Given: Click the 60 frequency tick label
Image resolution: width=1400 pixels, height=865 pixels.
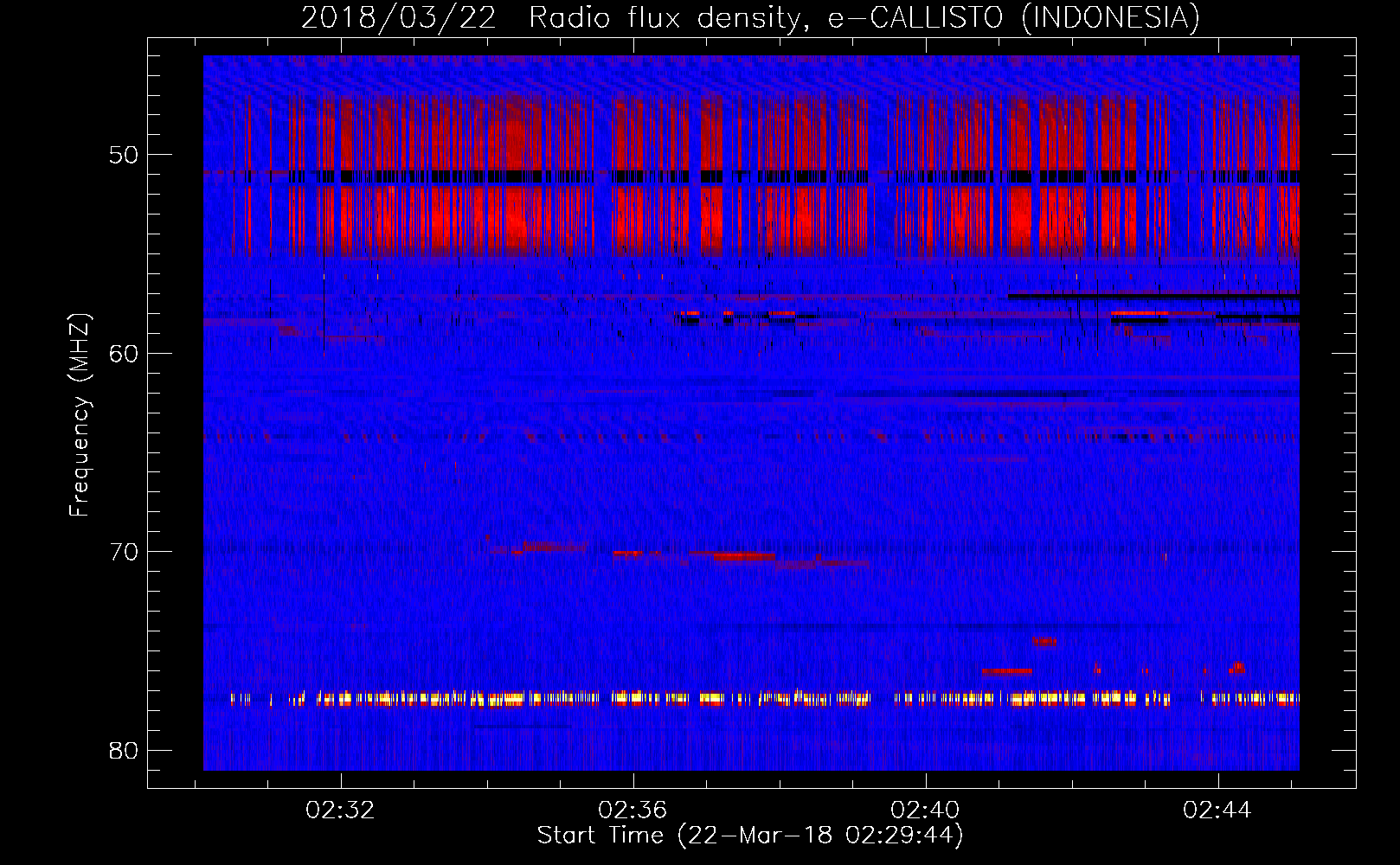Looking at the screenshot, I should (x=124, y=353).
